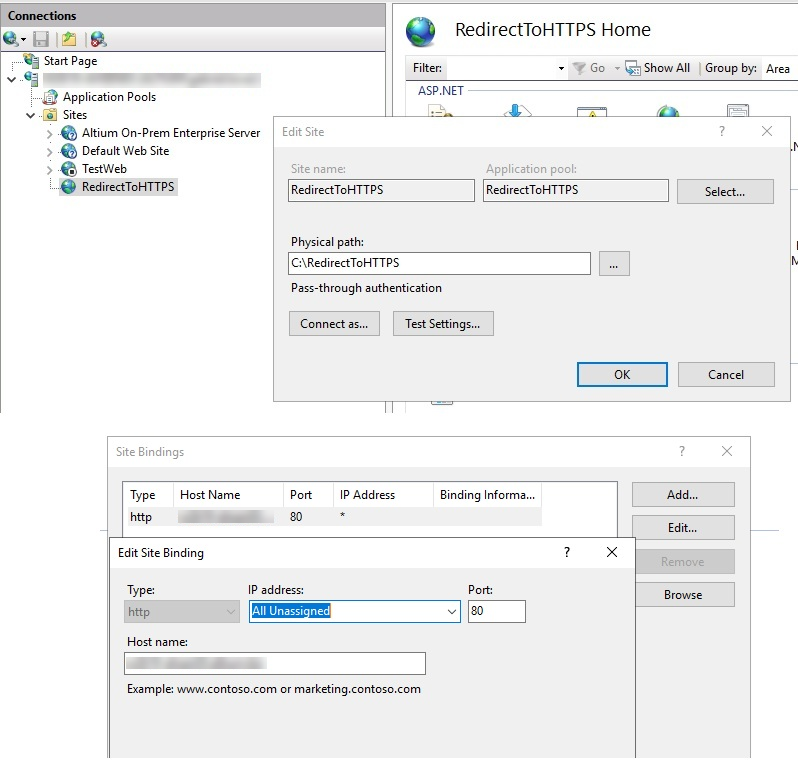This screenshot has width=798, height=768.
Task: Open the Group by Area dropdown
Action: coord(778,69)
